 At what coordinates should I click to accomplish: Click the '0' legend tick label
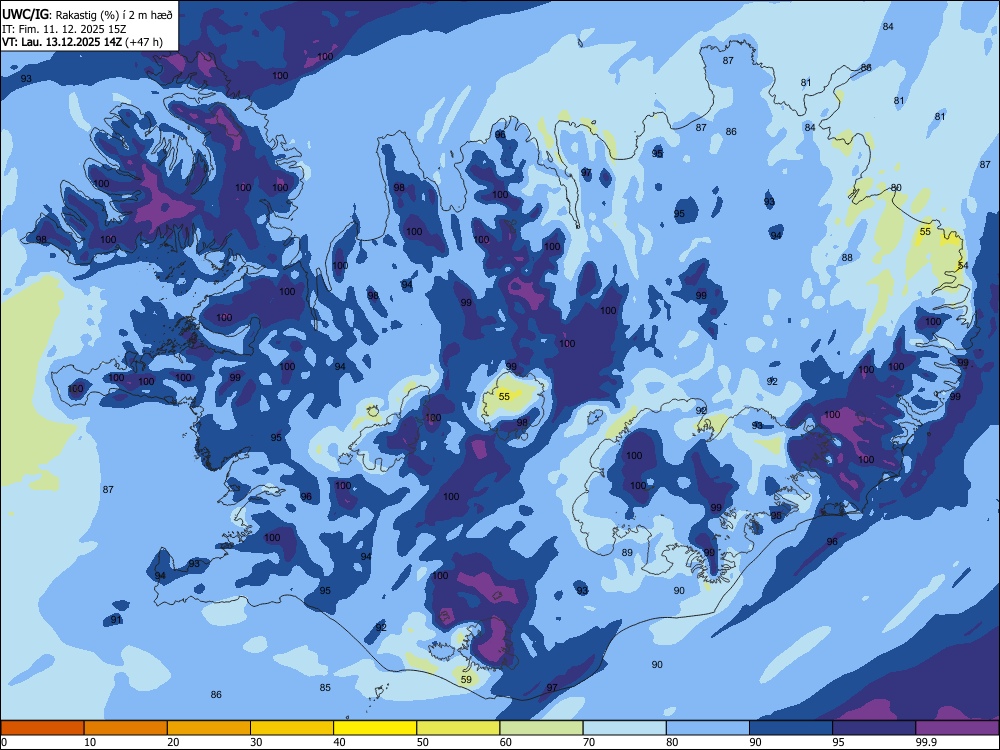(4, 742)
